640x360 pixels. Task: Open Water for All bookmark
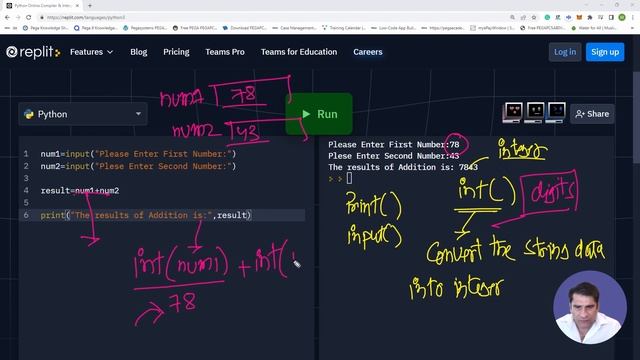594,28
